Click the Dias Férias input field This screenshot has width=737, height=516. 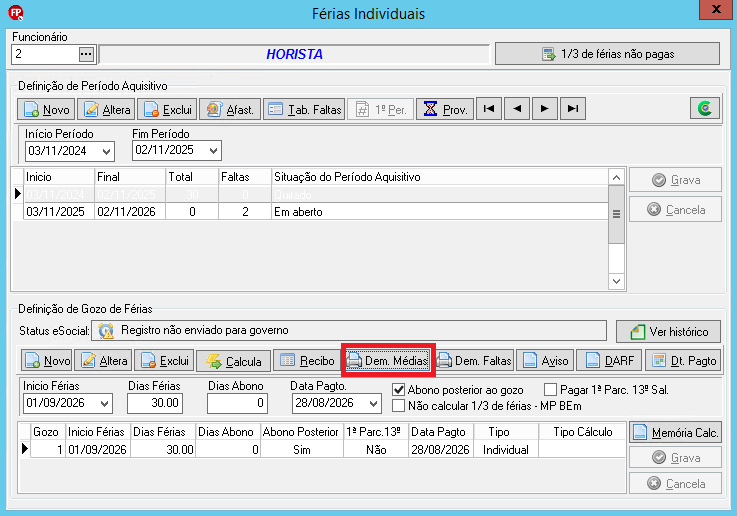coord(155,403)
